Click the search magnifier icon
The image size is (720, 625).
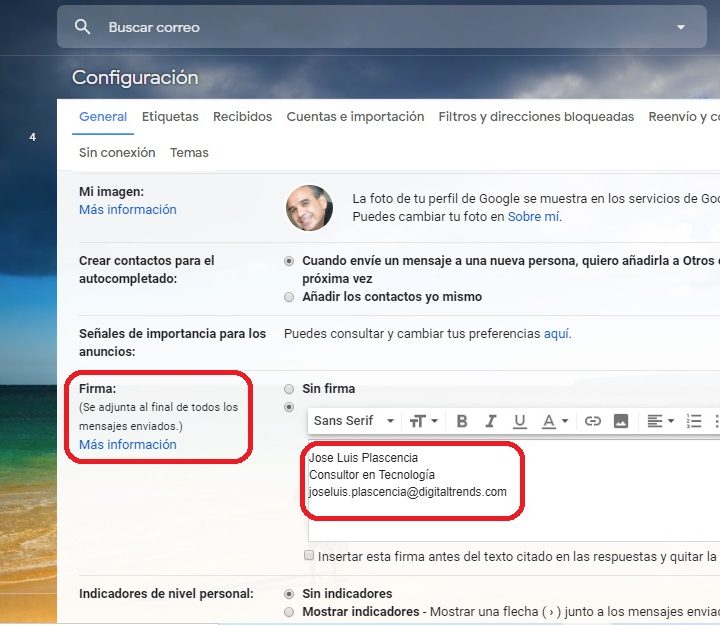82,27
